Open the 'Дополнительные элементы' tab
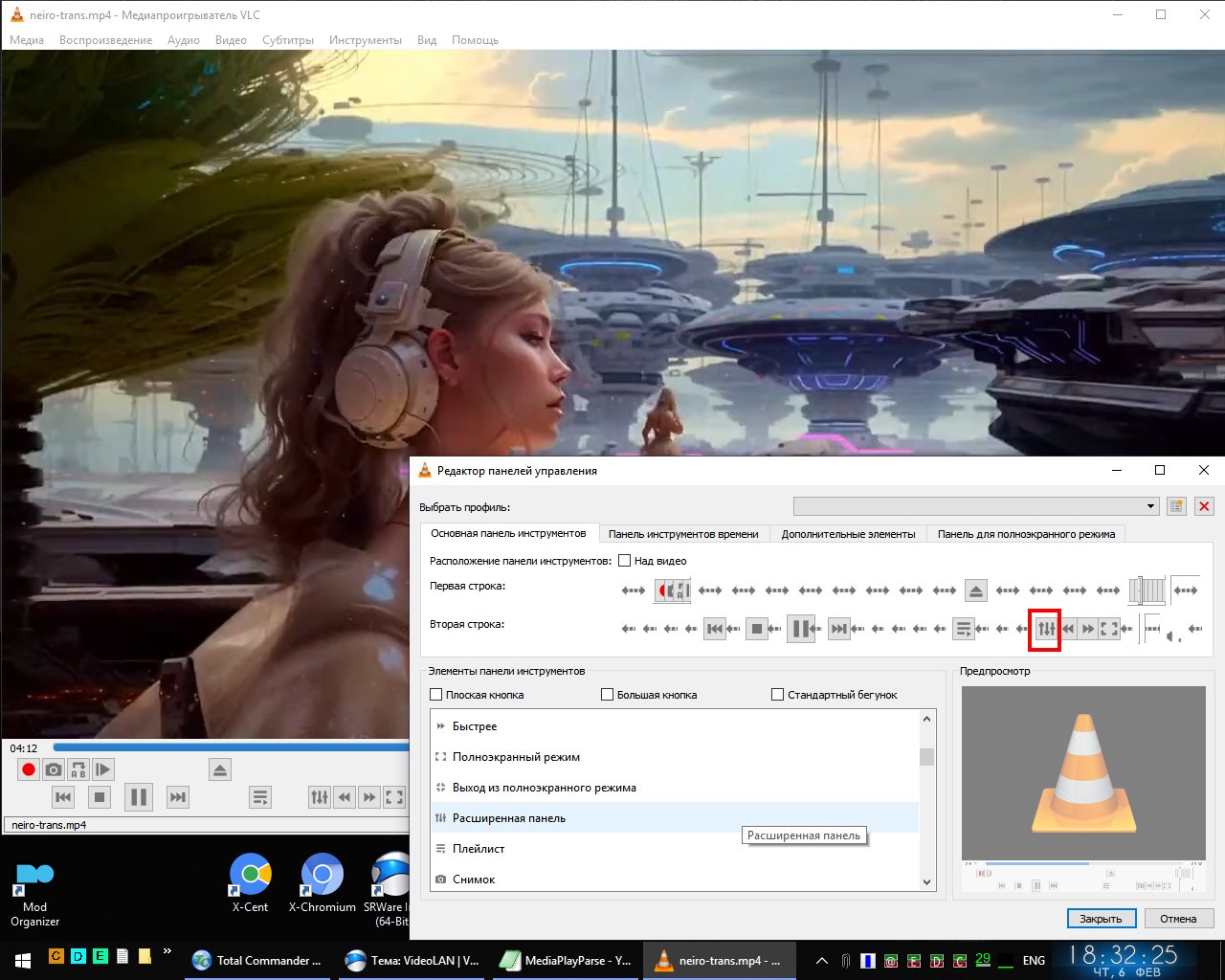This screenshot has height=980, width=1225. [x=848, y=534]
